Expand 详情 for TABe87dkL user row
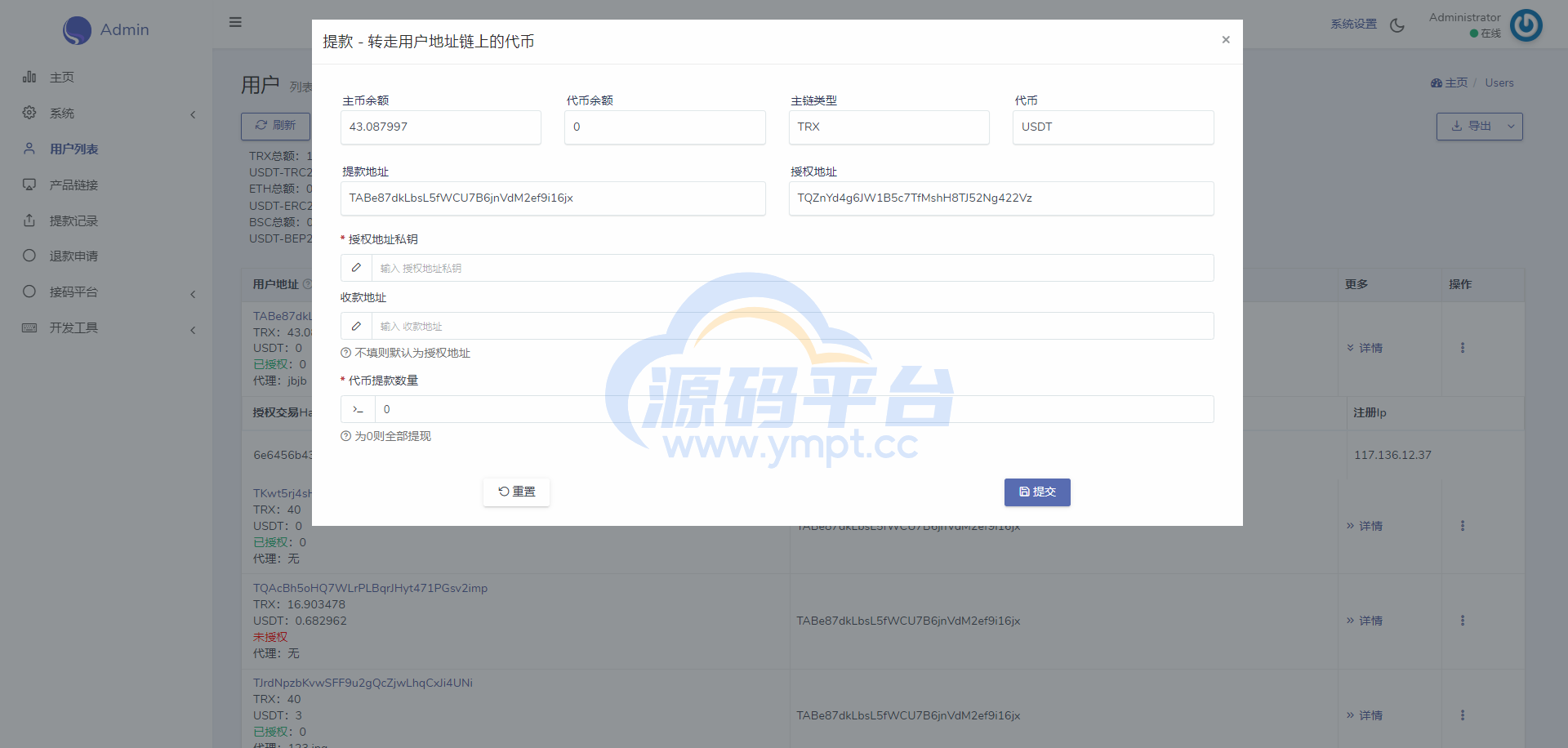 (x=1365, y=348)
